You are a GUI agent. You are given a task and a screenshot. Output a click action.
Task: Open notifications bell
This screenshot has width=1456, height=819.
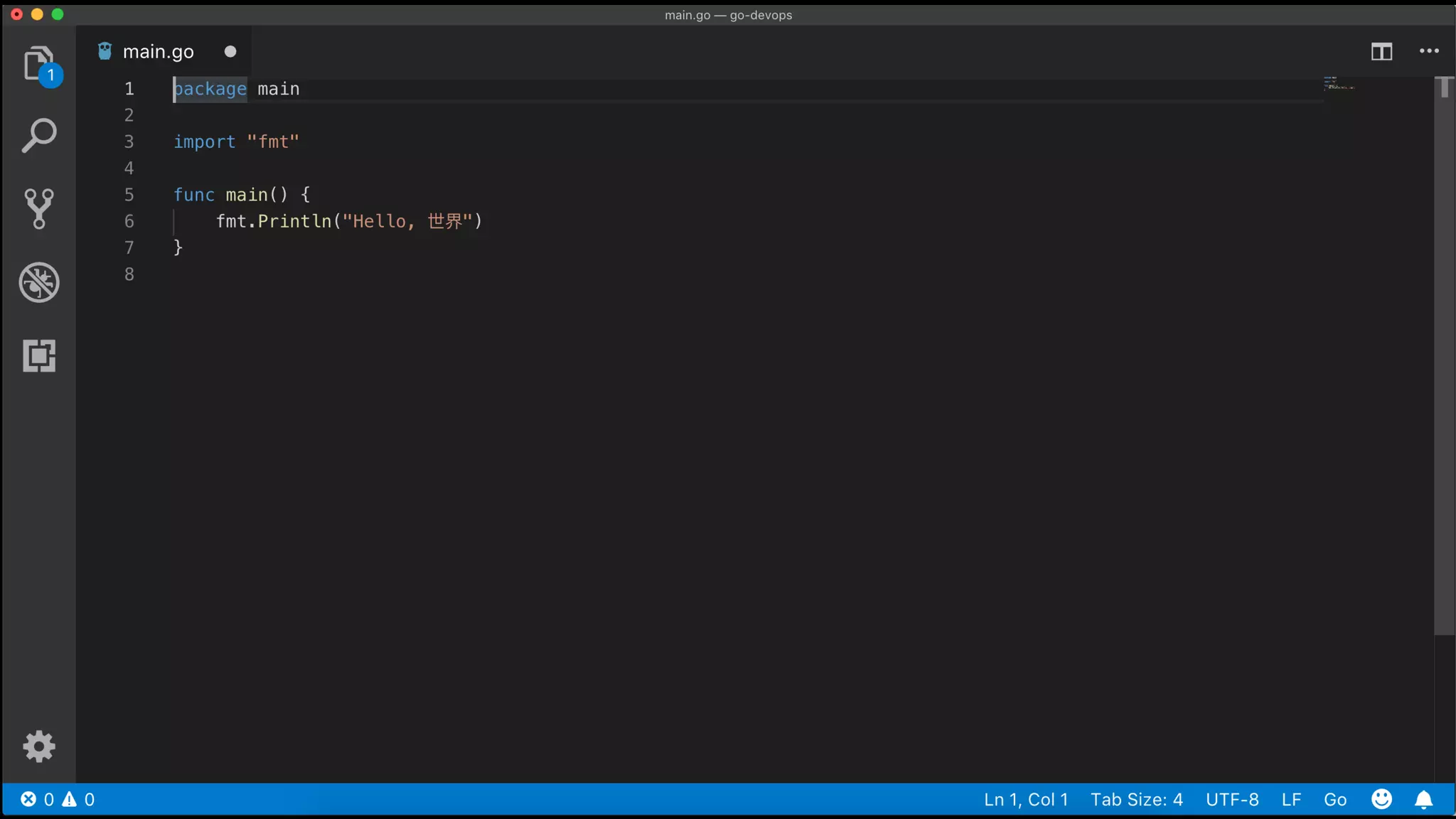(x=1423, y=800)
